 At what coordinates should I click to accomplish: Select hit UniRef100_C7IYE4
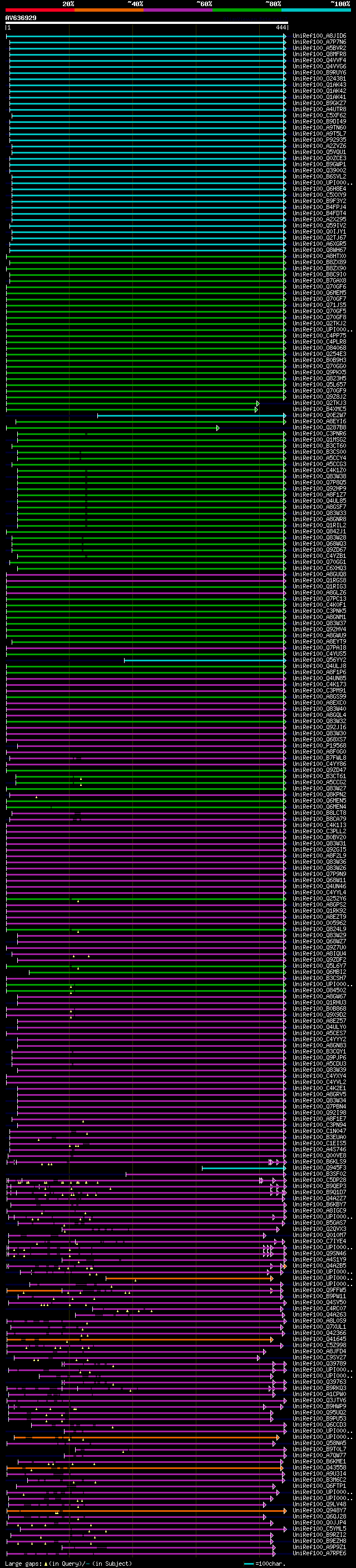(x=319, y=1240)
